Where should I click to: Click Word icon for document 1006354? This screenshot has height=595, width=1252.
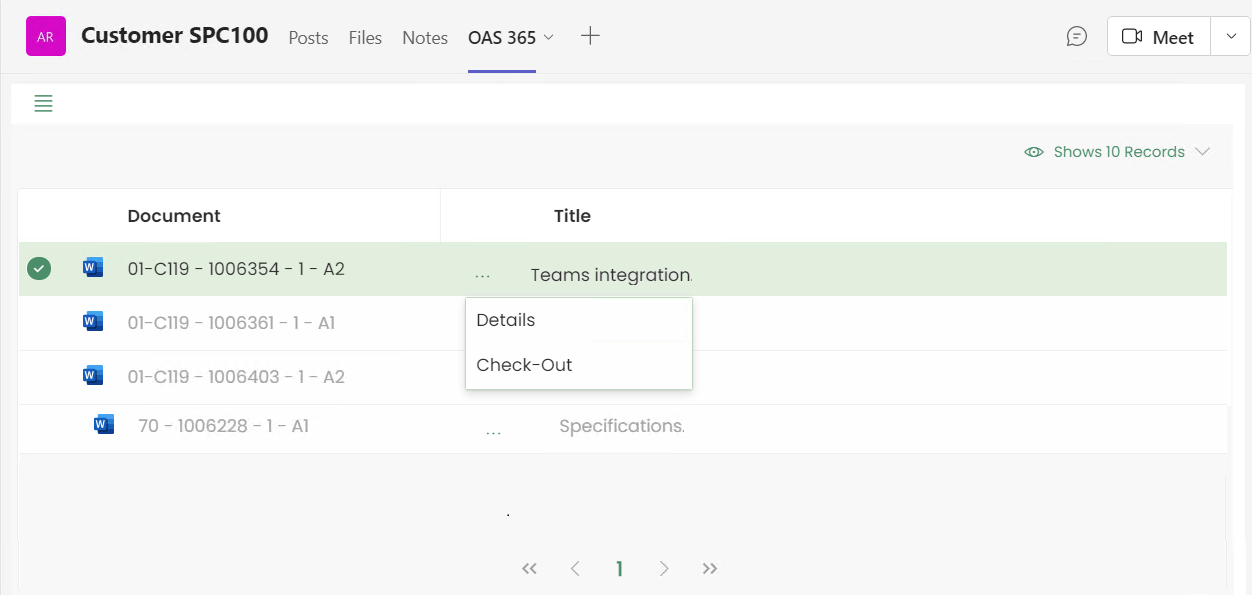pyautogui.click(x=93, y=268)
